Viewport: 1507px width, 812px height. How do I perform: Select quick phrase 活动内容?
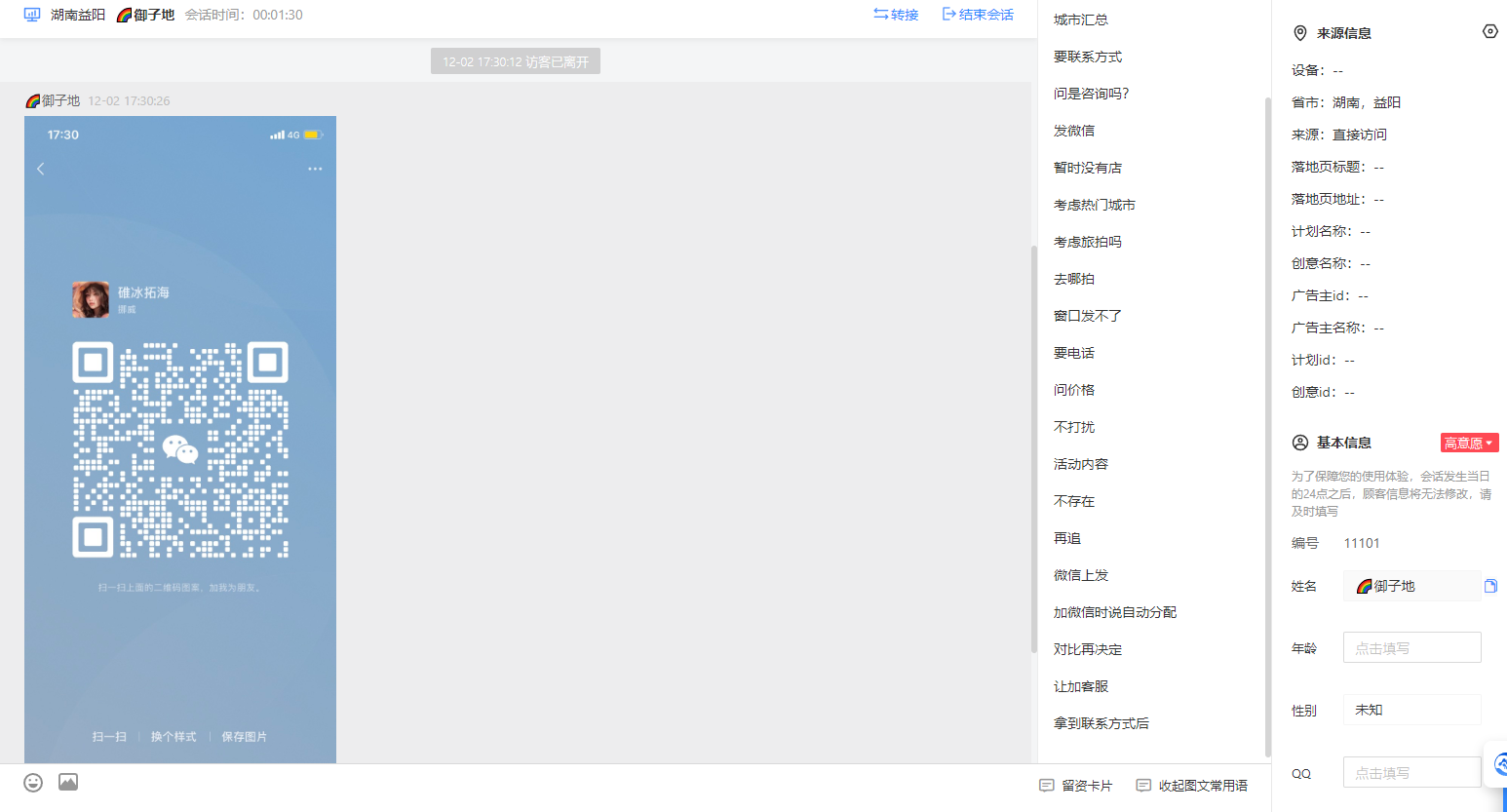point(1080,464)
